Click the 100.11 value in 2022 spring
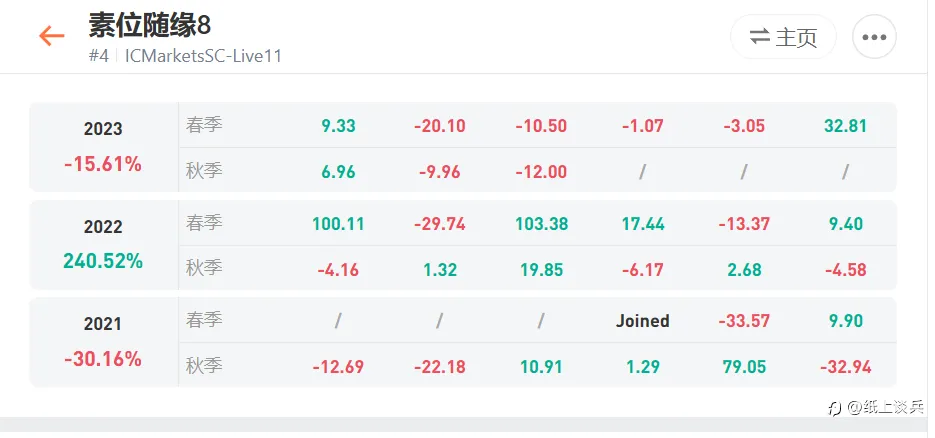 pyautogui.click(x=338, y=224)
